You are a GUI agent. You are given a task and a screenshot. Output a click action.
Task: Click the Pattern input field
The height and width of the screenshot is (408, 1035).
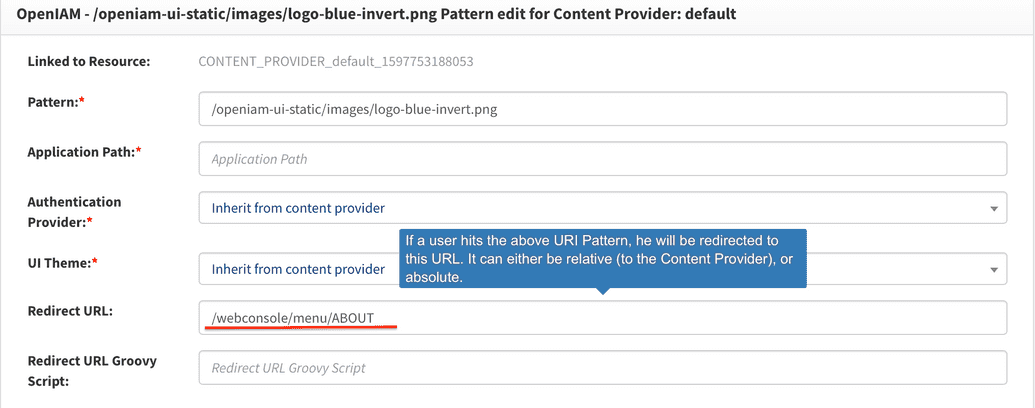602,109
